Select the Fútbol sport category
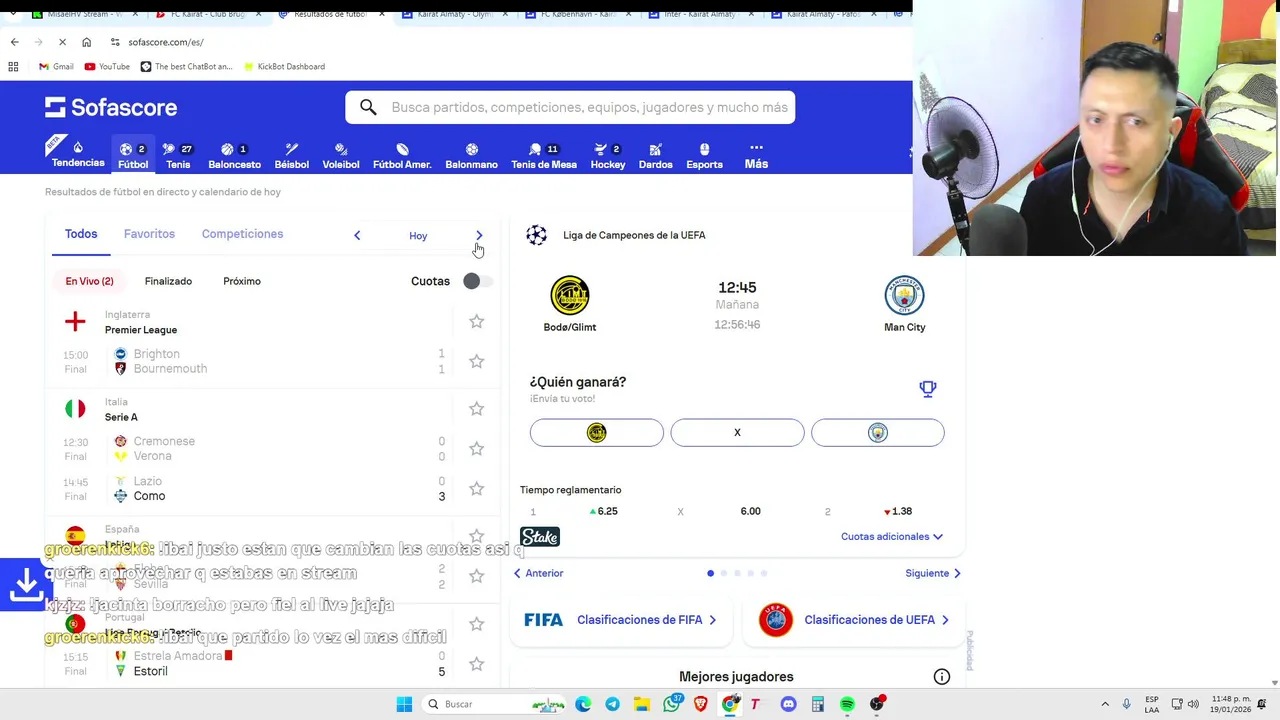The image size is (1280, 720). pyautogui.click(x=133, y=155)
